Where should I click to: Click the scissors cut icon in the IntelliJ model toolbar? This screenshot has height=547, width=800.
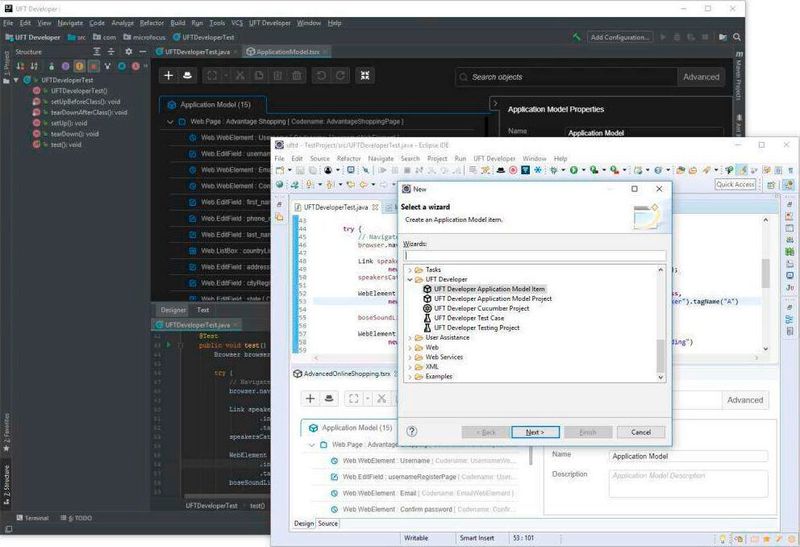240,76
